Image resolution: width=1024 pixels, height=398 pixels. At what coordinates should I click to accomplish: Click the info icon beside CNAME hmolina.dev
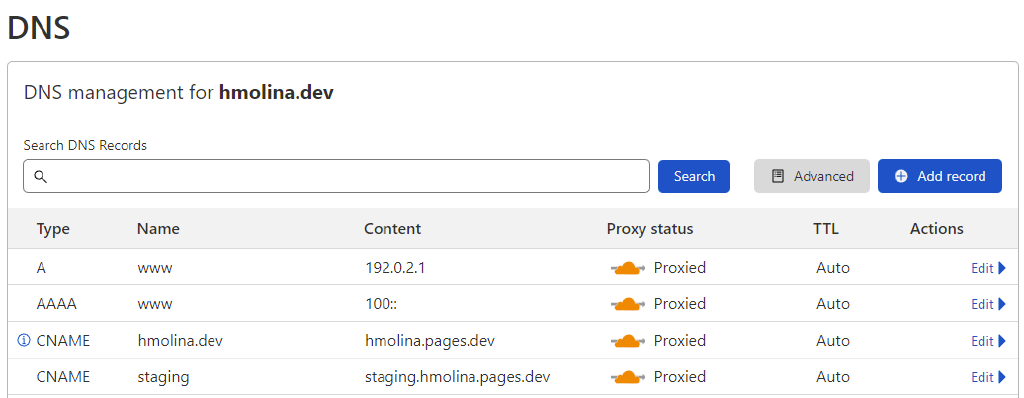[x=24, y=340]
